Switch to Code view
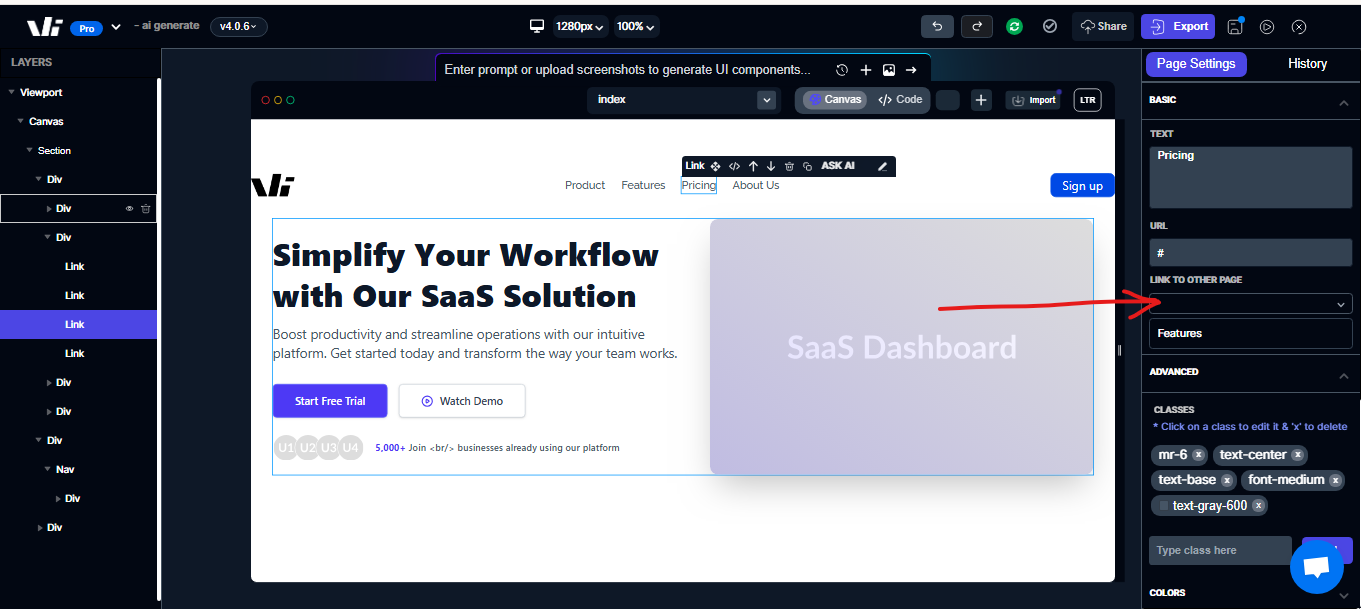 pos(900,100)
